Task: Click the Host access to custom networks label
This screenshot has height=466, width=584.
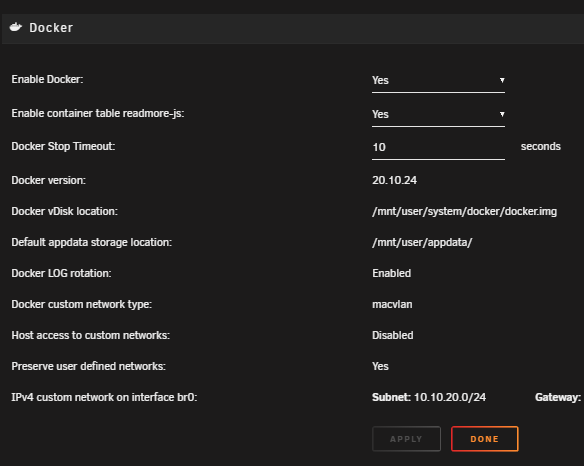Action: (x=91, y=335)
